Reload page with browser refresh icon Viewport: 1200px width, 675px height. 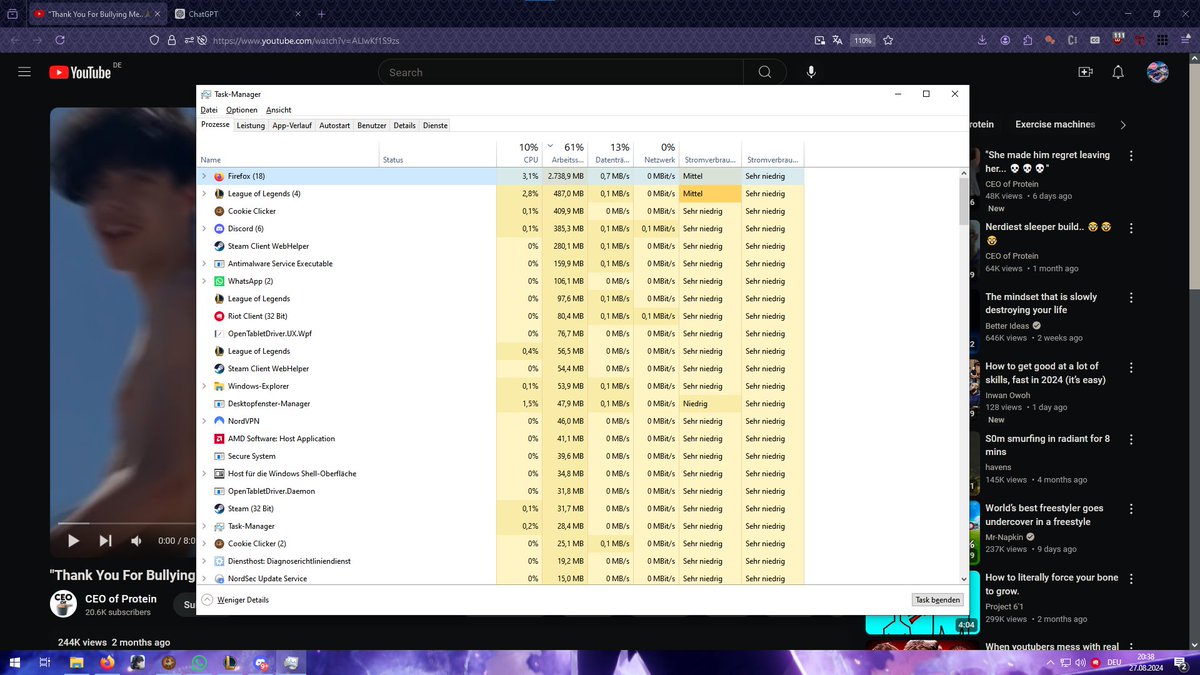pos(60,40)
